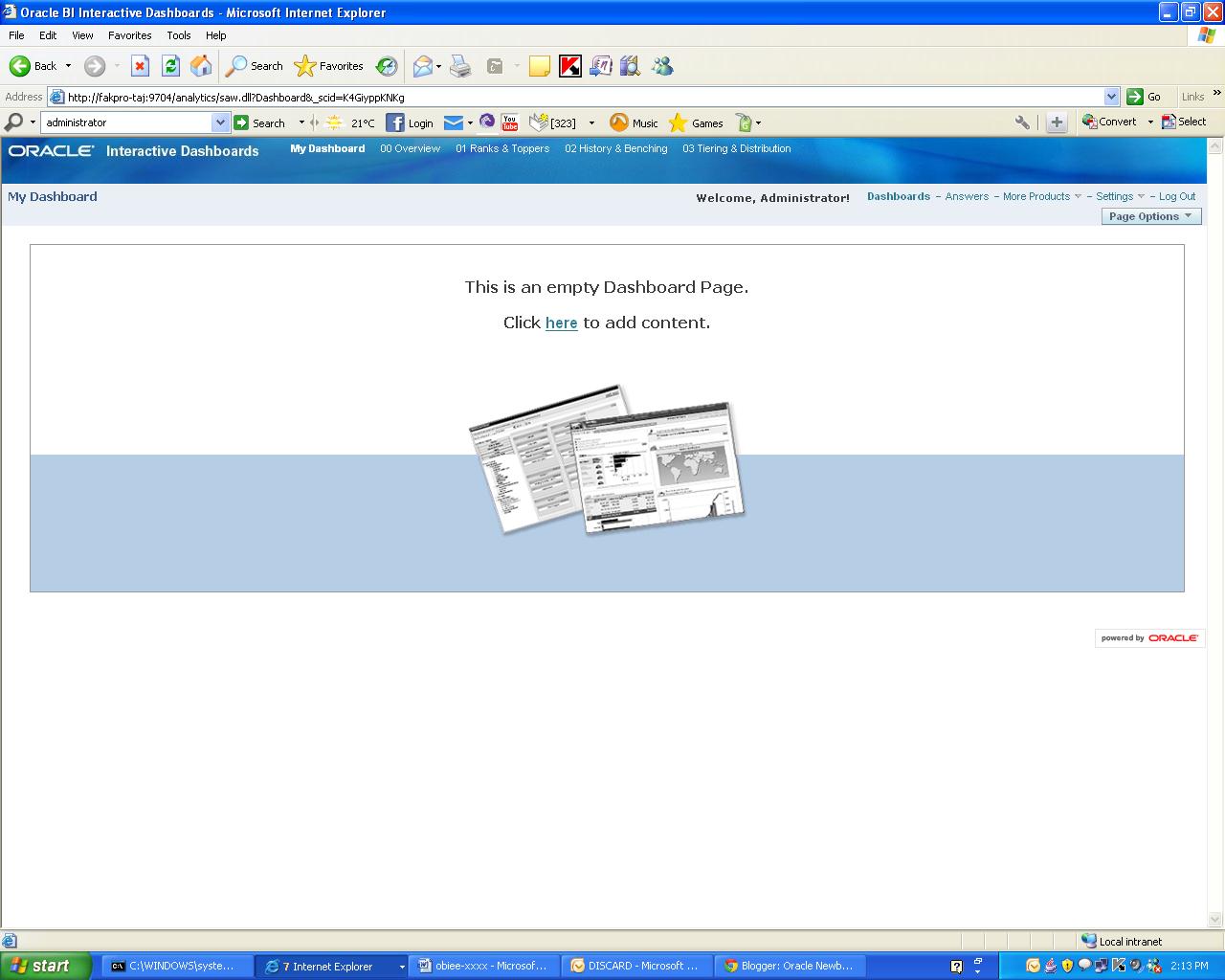Open the [323] messages icon
The width and height of the screenshot is (1225, 980).
(x=553, y=122)
